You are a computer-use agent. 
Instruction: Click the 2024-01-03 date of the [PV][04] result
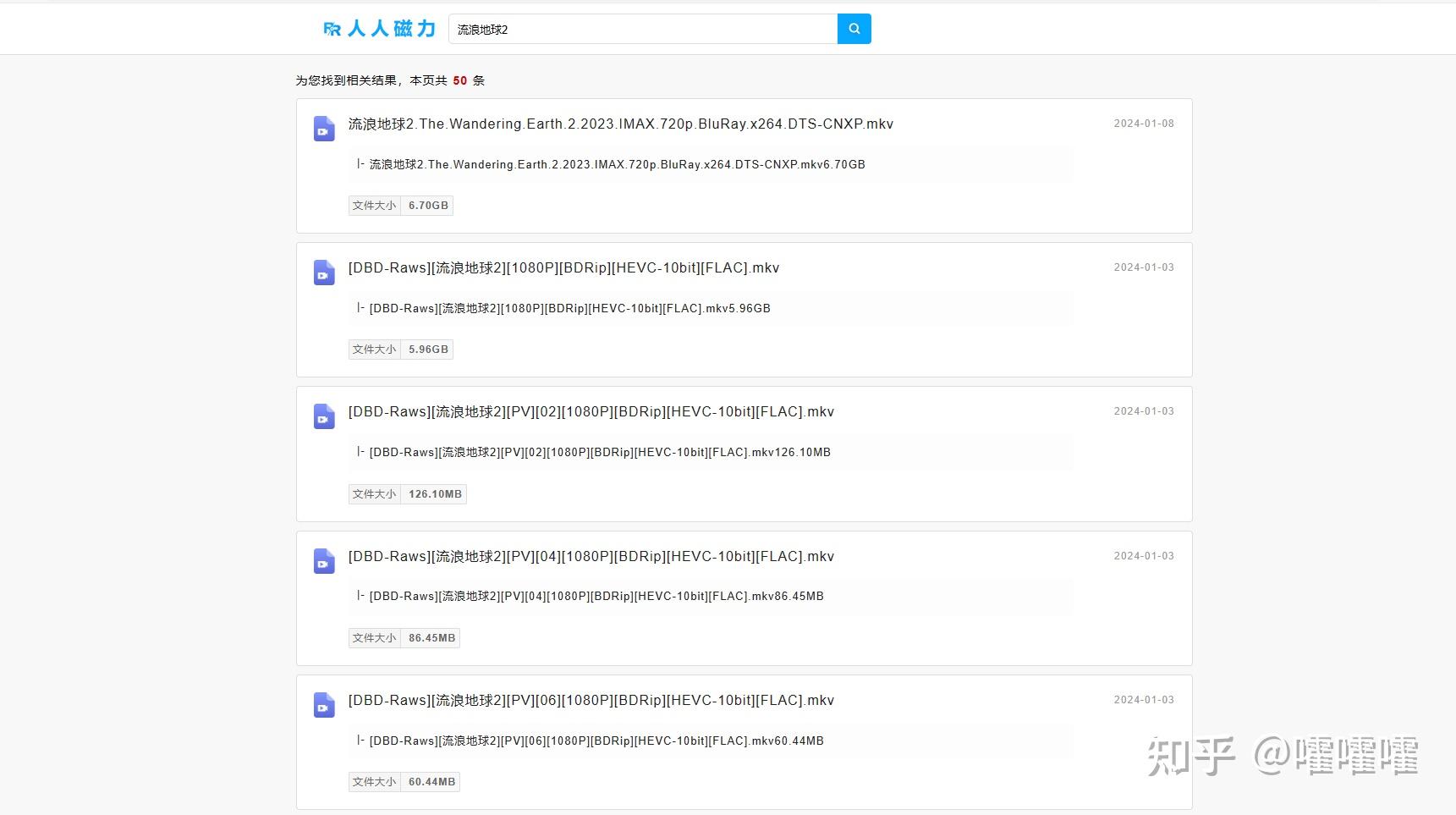[x=1144, y=556]
